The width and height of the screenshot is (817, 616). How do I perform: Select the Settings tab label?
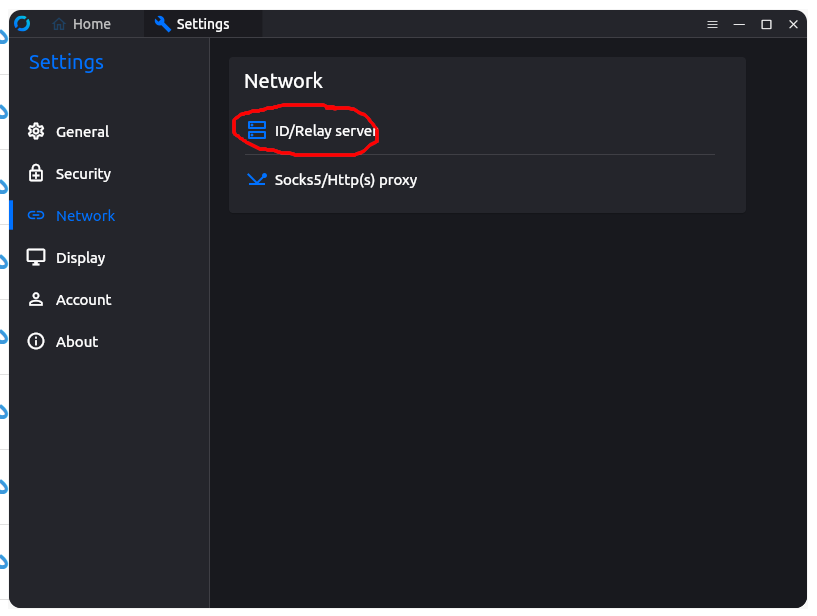pos(203,24)
